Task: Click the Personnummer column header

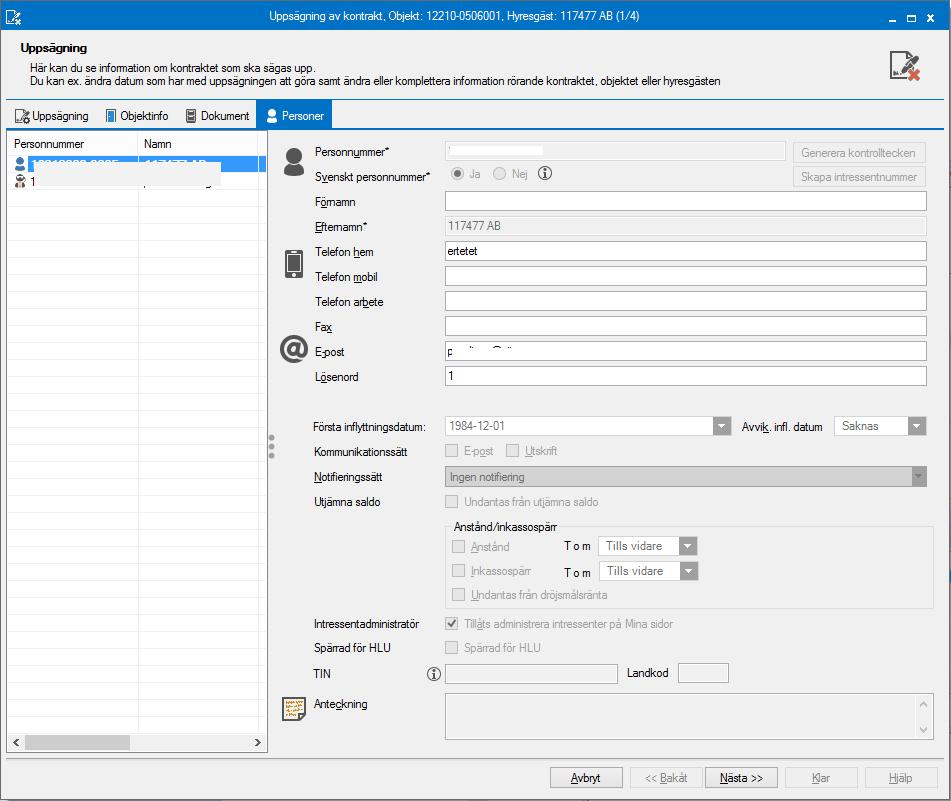Action: point(73,144)
